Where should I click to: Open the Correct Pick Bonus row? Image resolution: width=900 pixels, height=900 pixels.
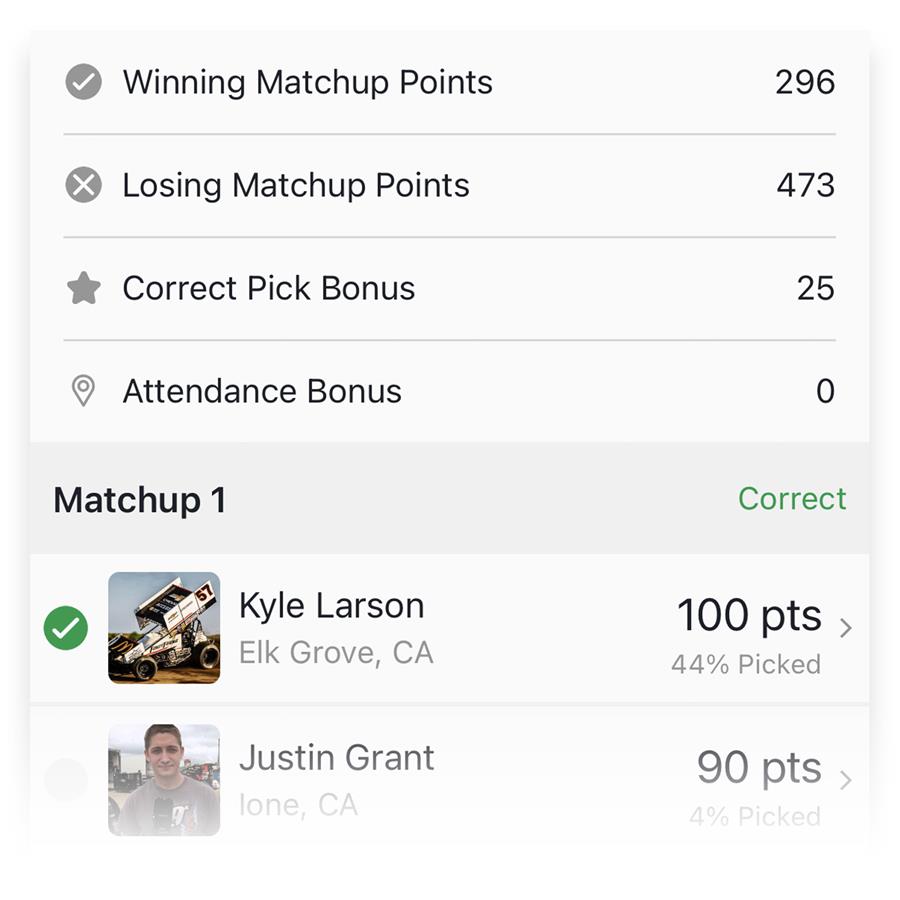point(449,288)
